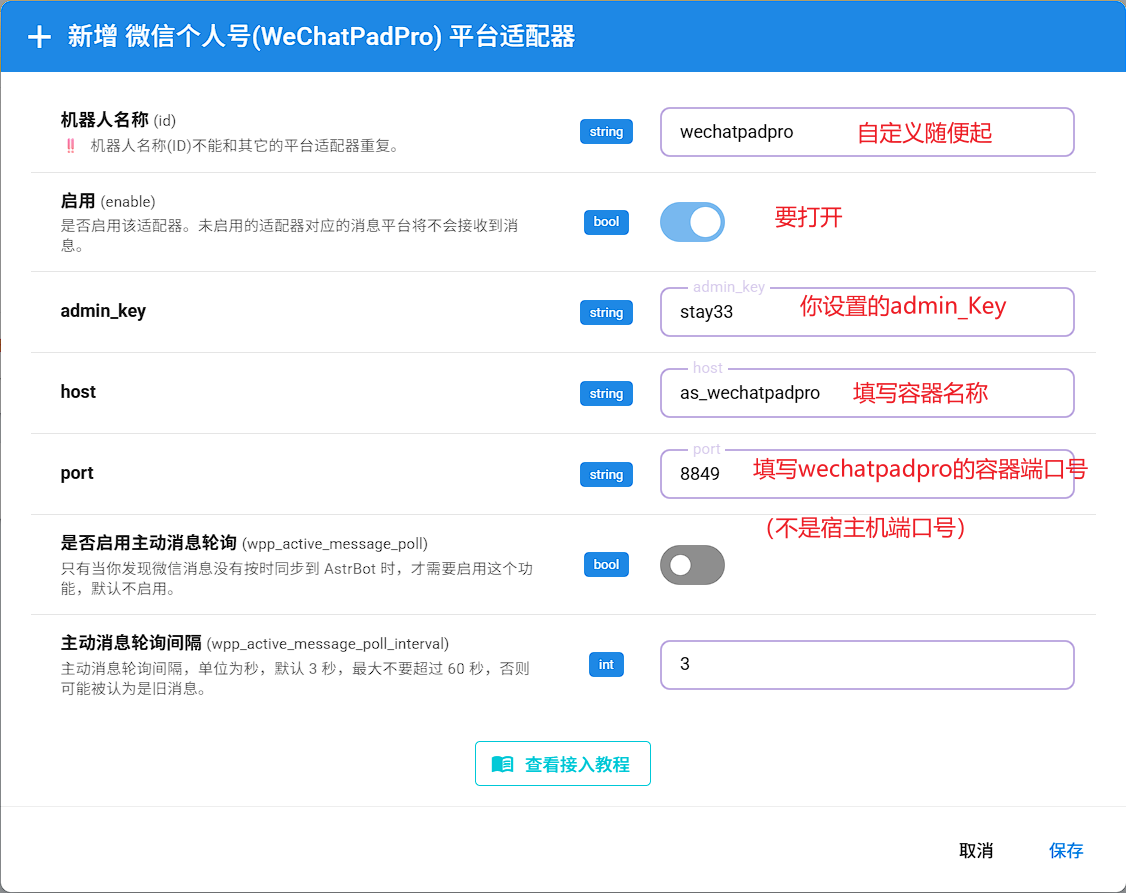Click the host row label

point(78,392)
